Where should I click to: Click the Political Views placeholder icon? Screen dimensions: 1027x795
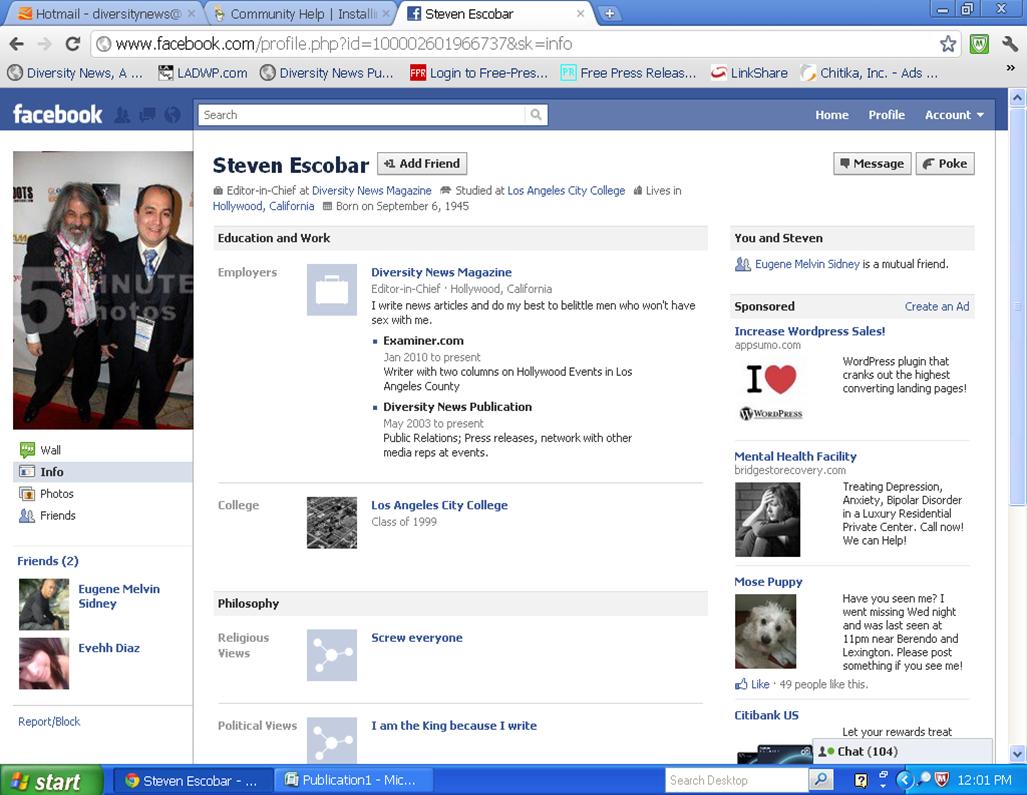[x=332, y=740]
